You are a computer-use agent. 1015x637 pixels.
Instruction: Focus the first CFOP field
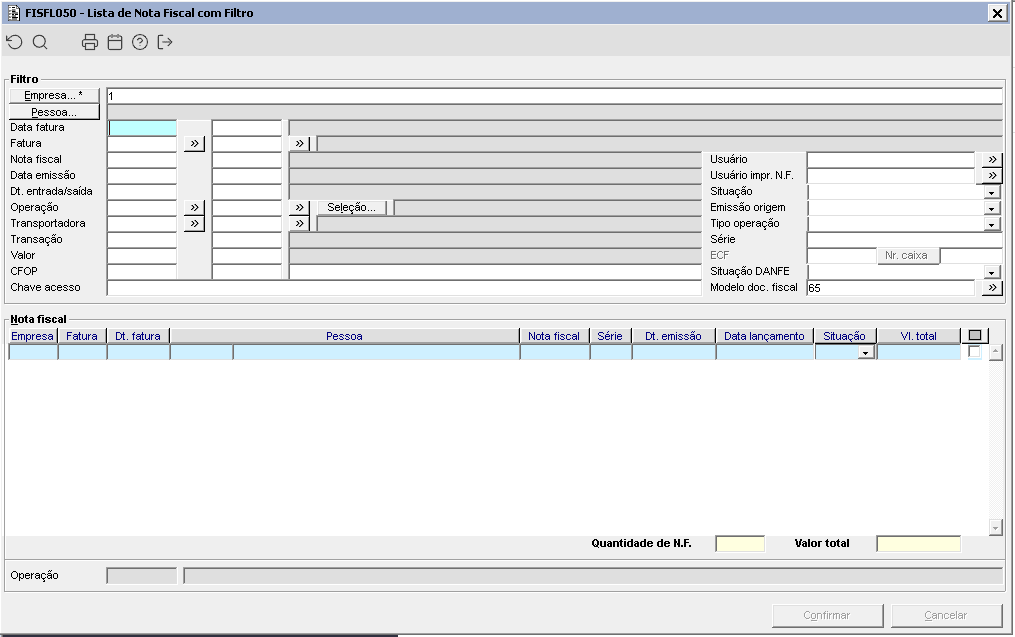click(142, 271)
